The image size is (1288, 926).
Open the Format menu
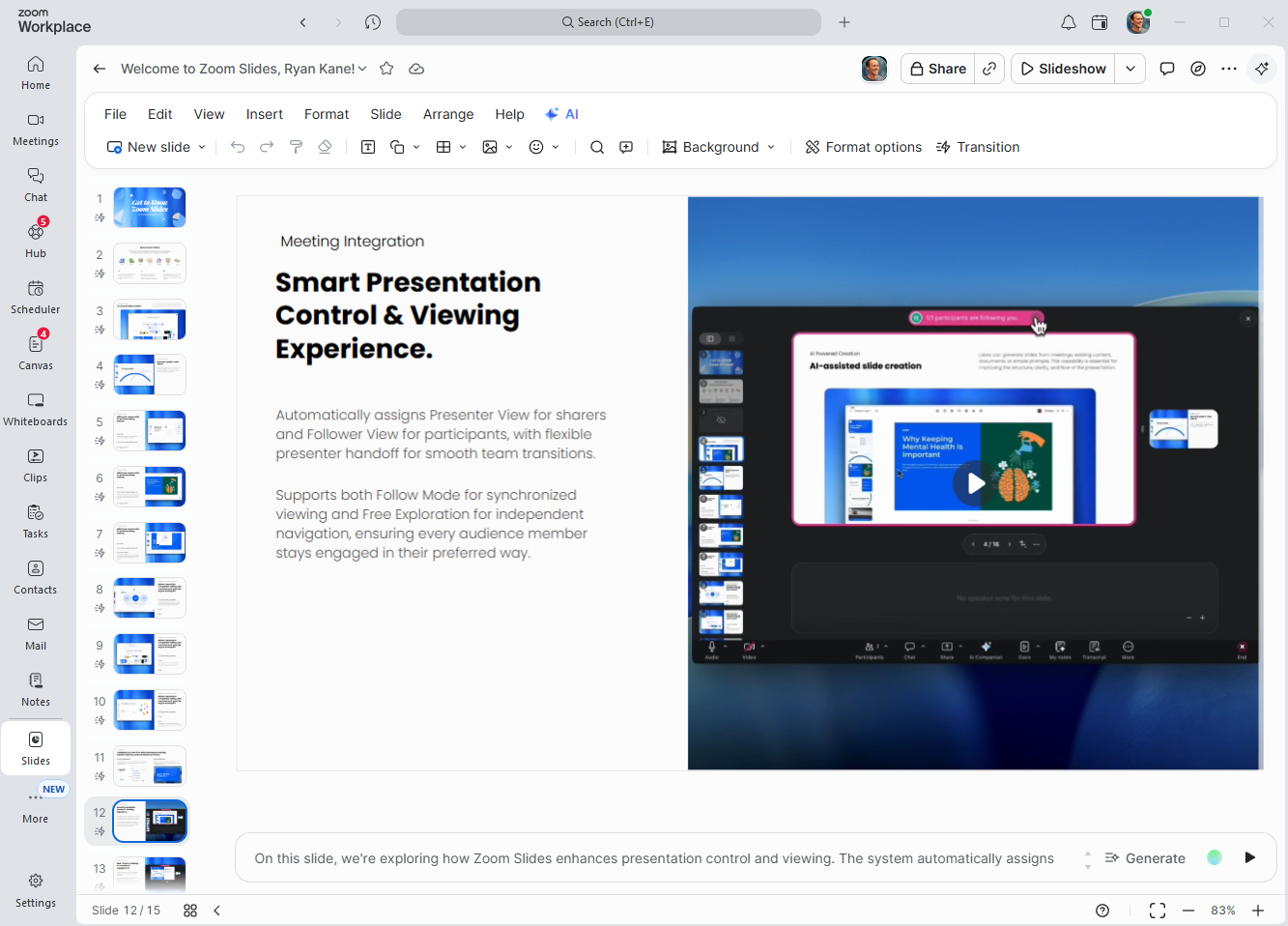click(x=327, y=114)
